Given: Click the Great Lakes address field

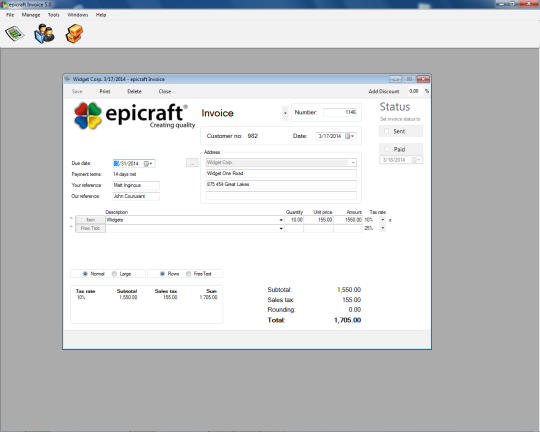Looking at the screenshot, I should (281, 184).
